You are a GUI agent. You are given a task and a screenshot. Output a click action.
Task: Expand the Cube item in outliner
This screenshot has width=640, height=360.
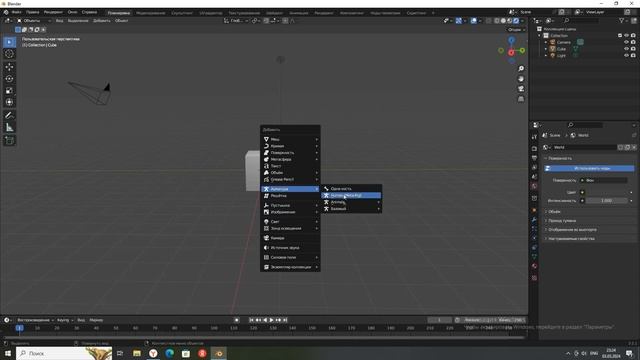pos(546,49)
